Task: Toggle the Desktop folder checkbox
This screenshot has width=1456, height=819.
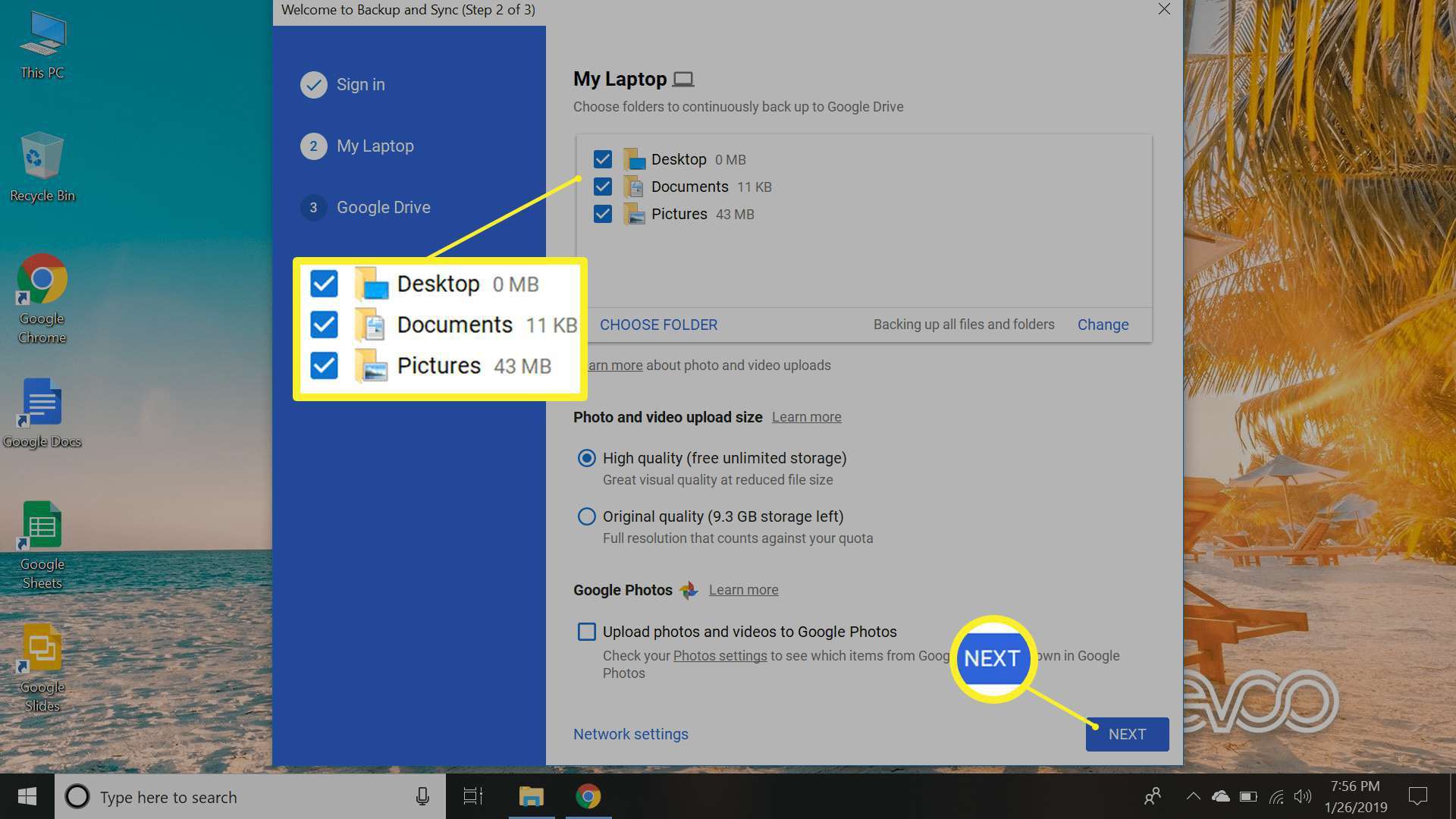Action: (601, 158)
